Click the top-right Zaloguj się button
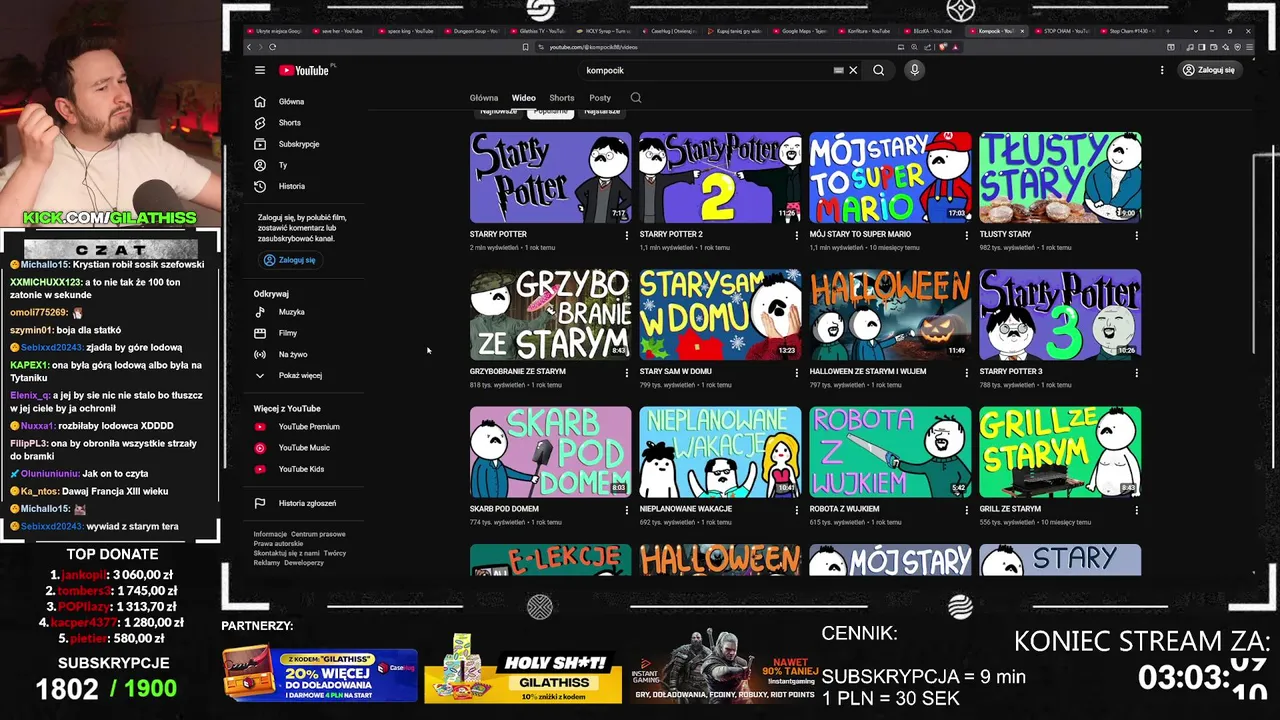 [1208, 70]
